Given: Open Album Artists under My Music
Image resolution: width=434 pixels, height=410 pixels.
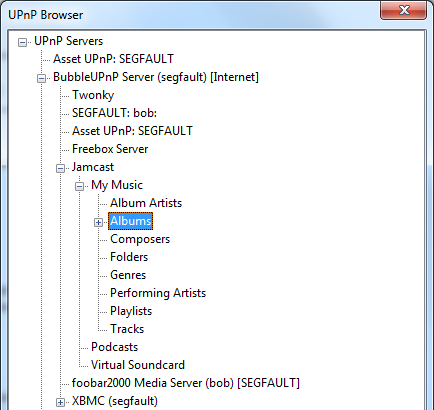Looking at the screenshot, I should 146,203.
